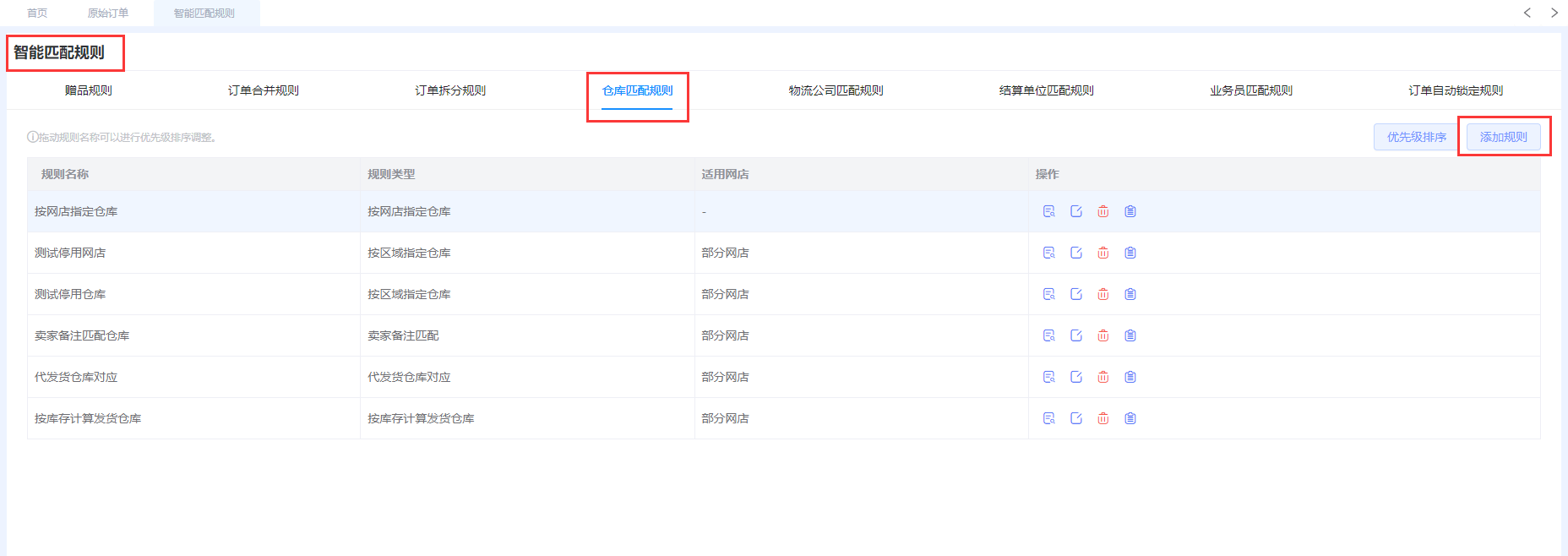Delete the 卖家备注匹配仓库 rule

click(x=1103, y=335)
